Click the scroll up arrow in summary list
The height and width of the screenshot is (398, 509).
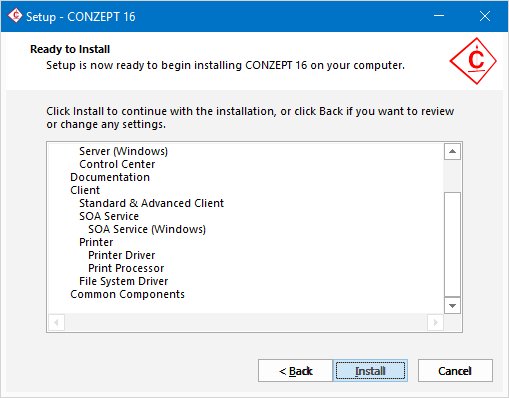pos(452,152)
